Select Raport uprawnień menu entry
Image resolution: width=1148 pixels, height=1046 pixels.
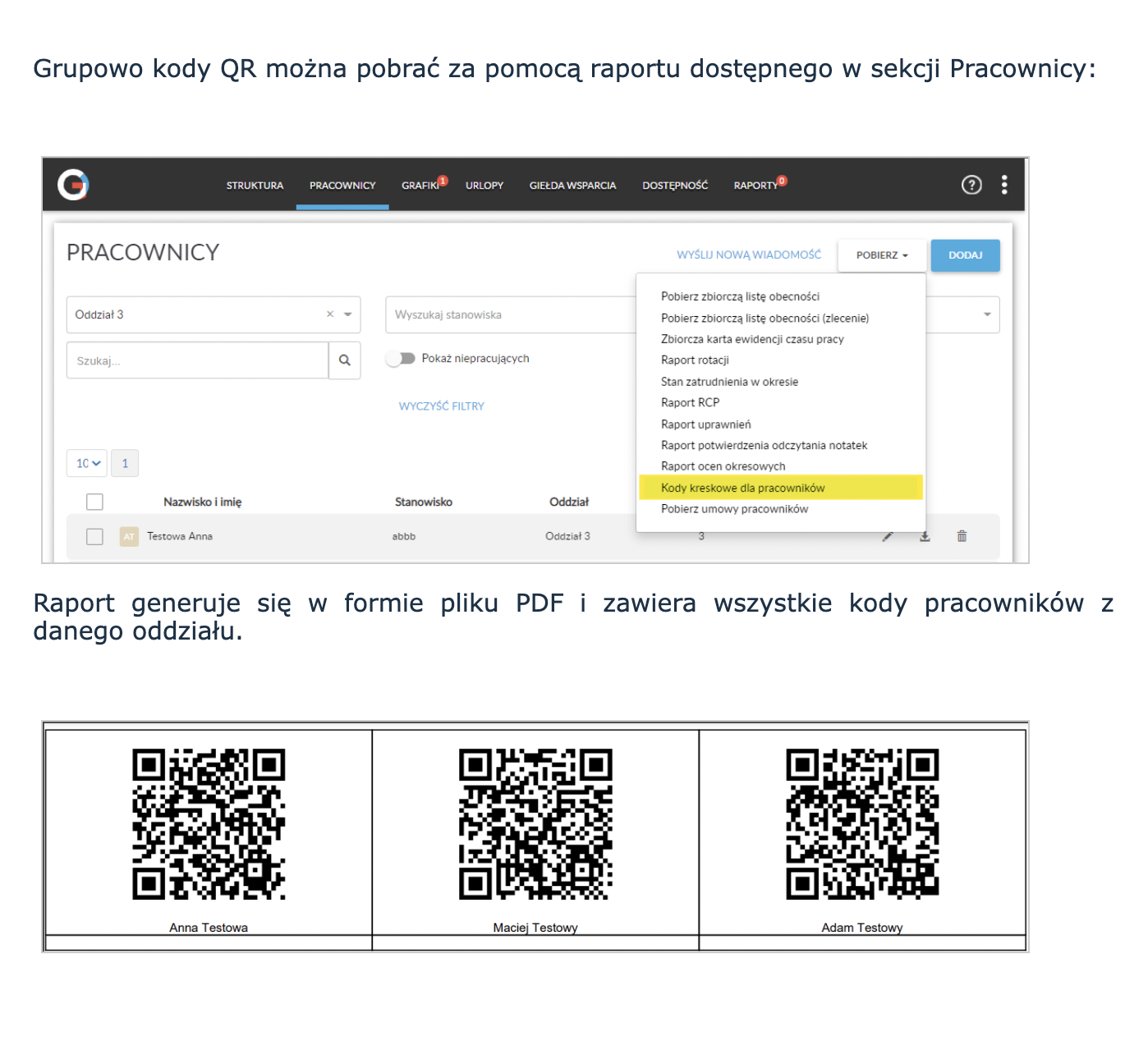pyautogui.click(x=705, y=424)
